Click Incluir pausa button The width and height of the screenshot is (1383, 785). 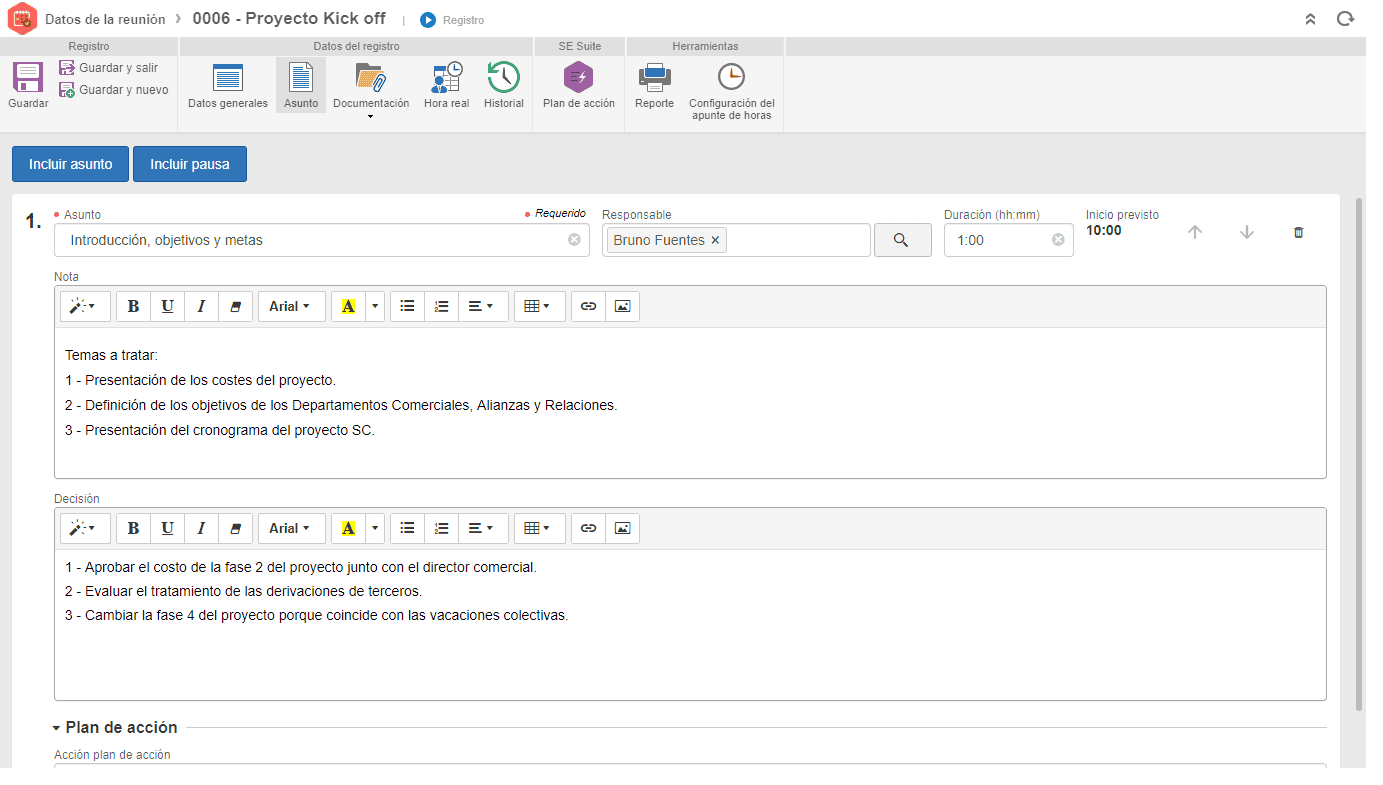point(190,164)
